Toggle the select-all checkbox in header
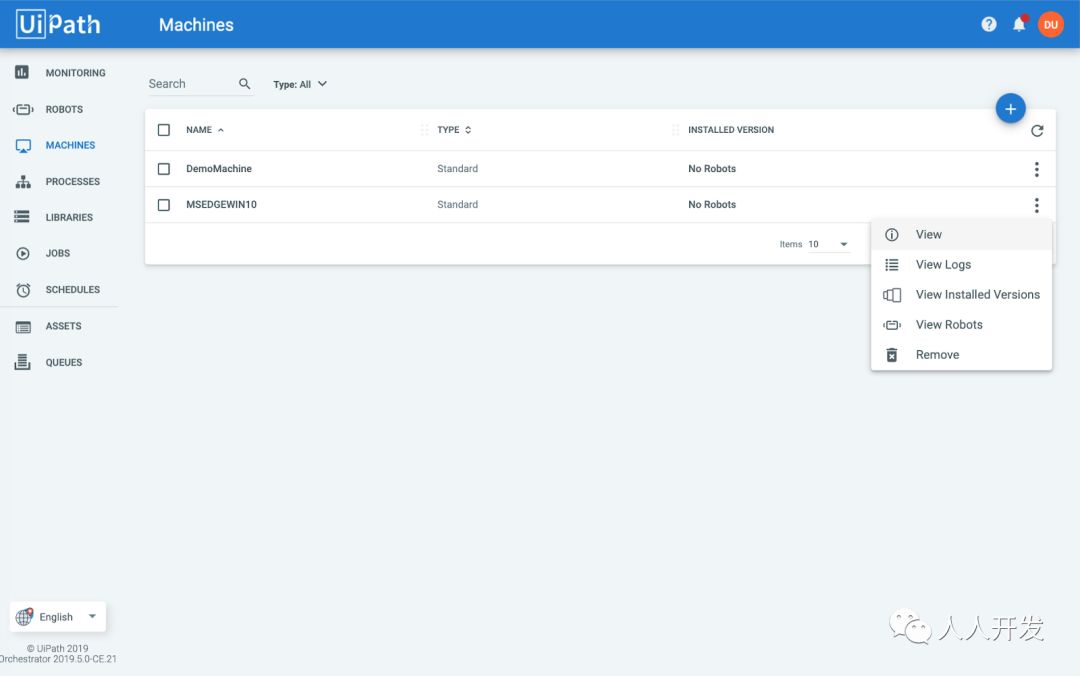The height and width of the screenshot is (676, 1080). point(164,130)
